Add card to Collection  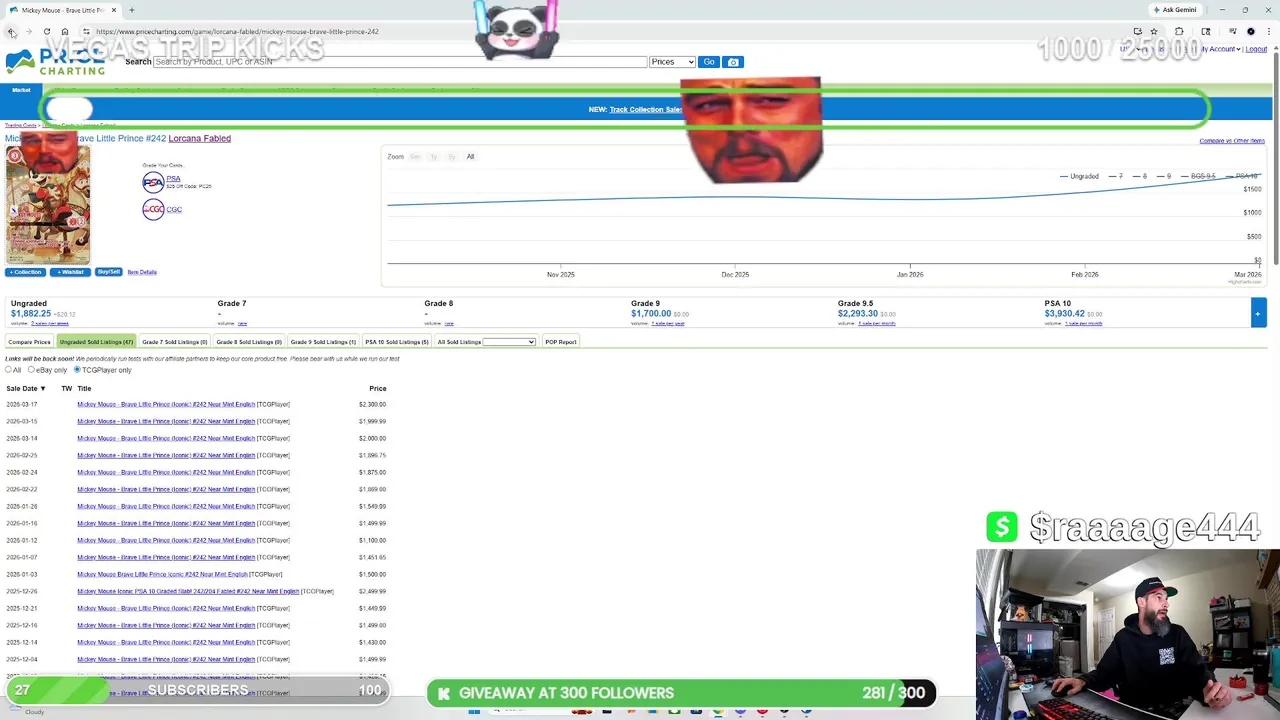click(25, 272)
